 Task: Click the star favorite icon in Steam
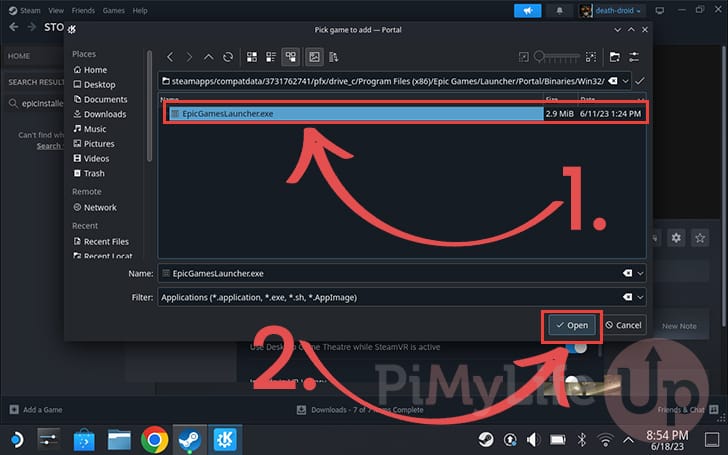[x=700, y=238]
